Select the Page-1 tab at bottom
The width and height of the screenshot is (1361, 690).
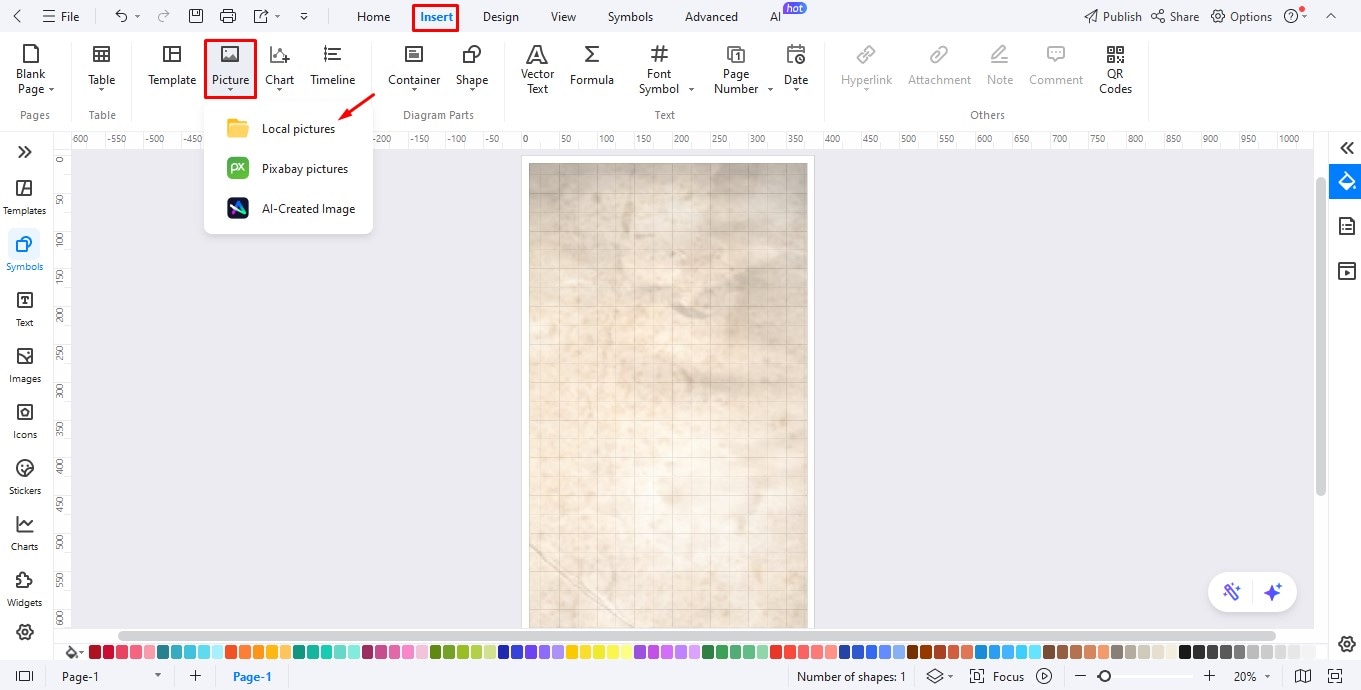[252, 676]
